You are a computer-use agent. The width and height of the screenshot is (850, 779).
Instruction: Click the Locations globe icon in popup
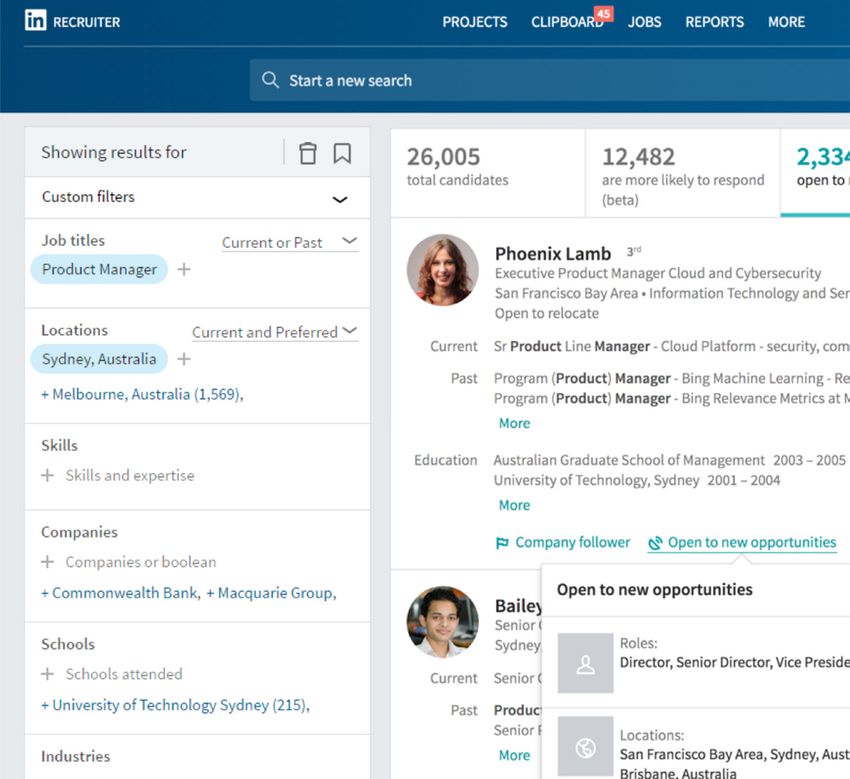[x=585, y=747]
